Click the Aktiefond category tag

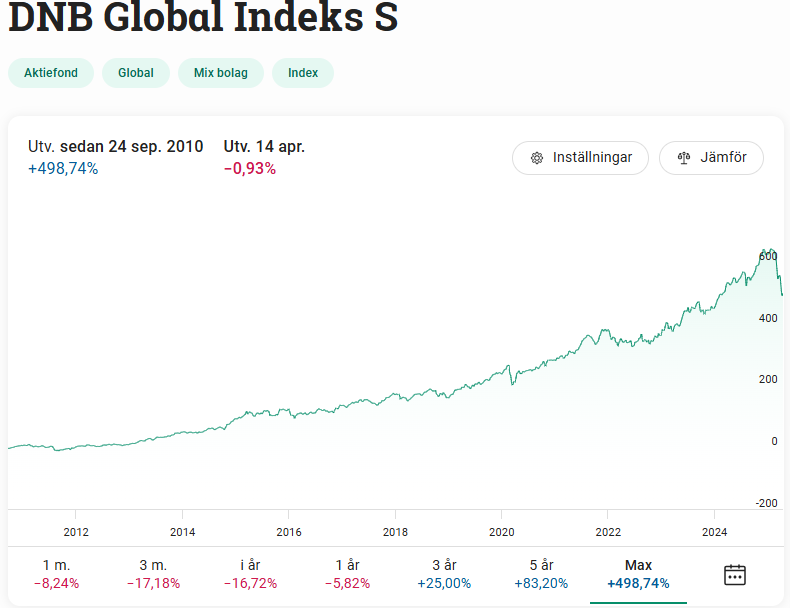(51, 73)
